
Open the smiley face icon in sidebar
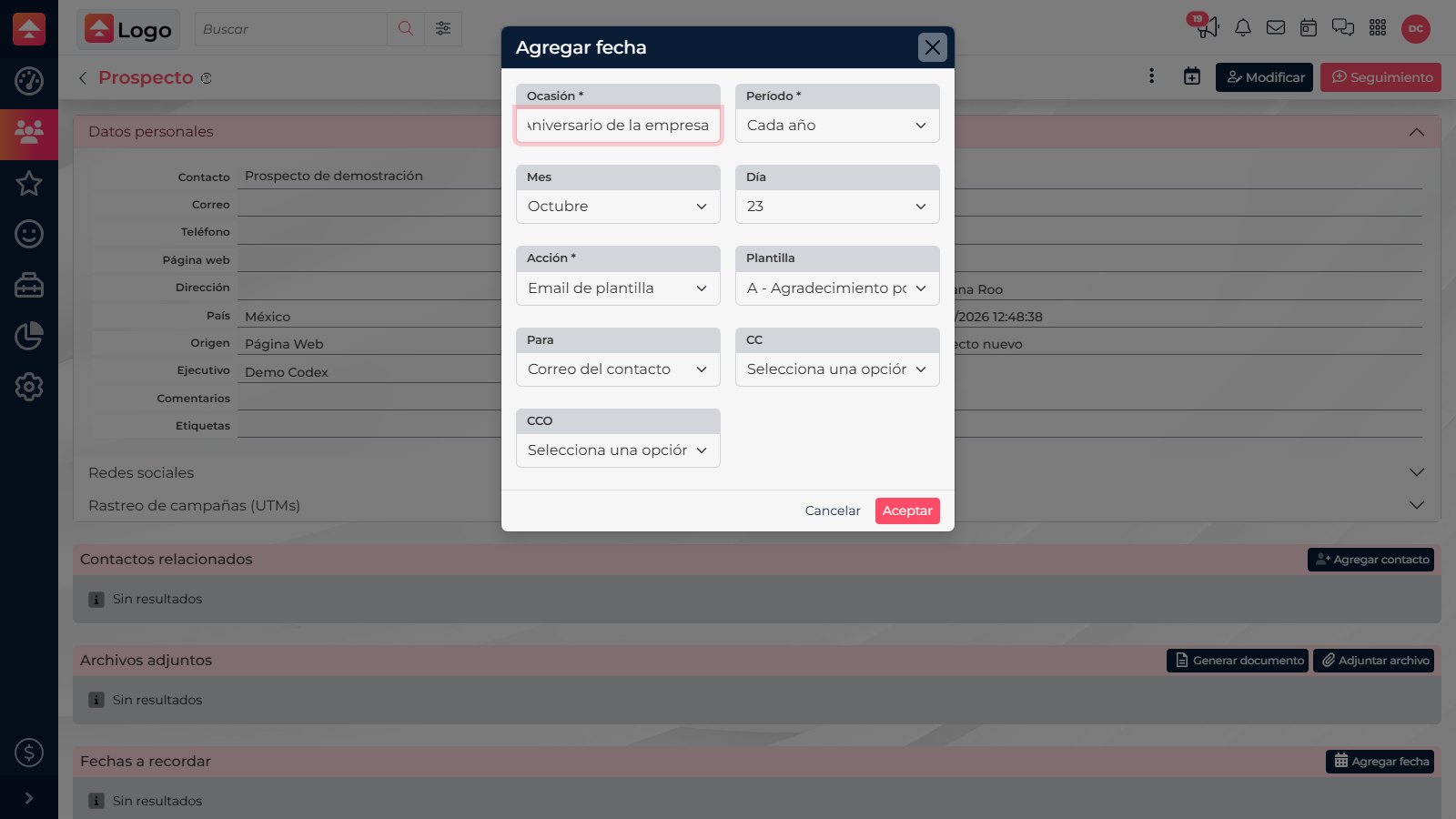point(29,234)
